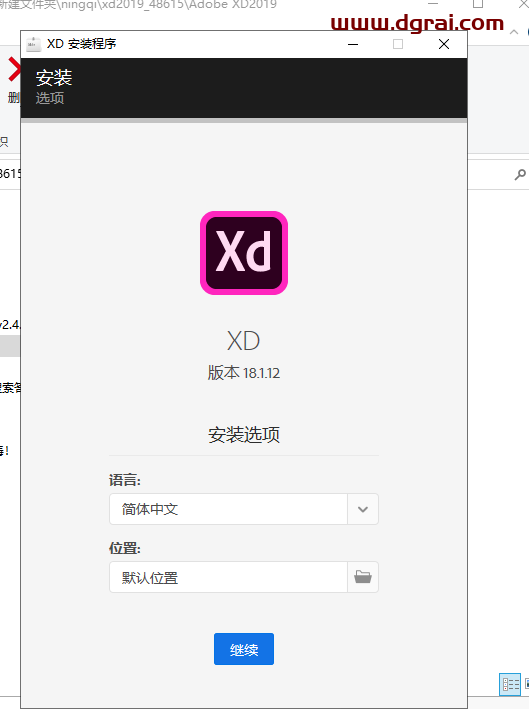This screenshot has width=529, height=709.
Task: Browse install location with folder icon
Action: coord(363,577)
